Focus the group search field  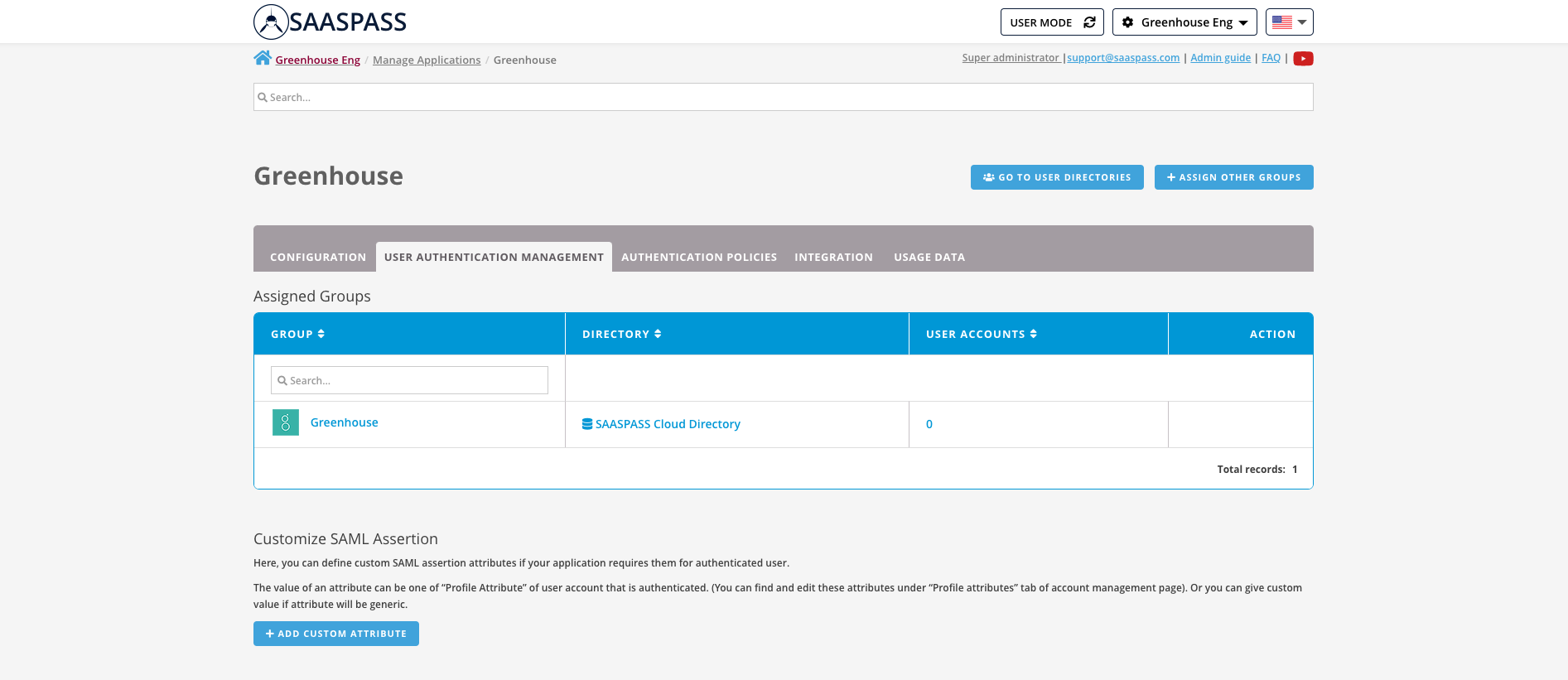click(x=409, y=380)
